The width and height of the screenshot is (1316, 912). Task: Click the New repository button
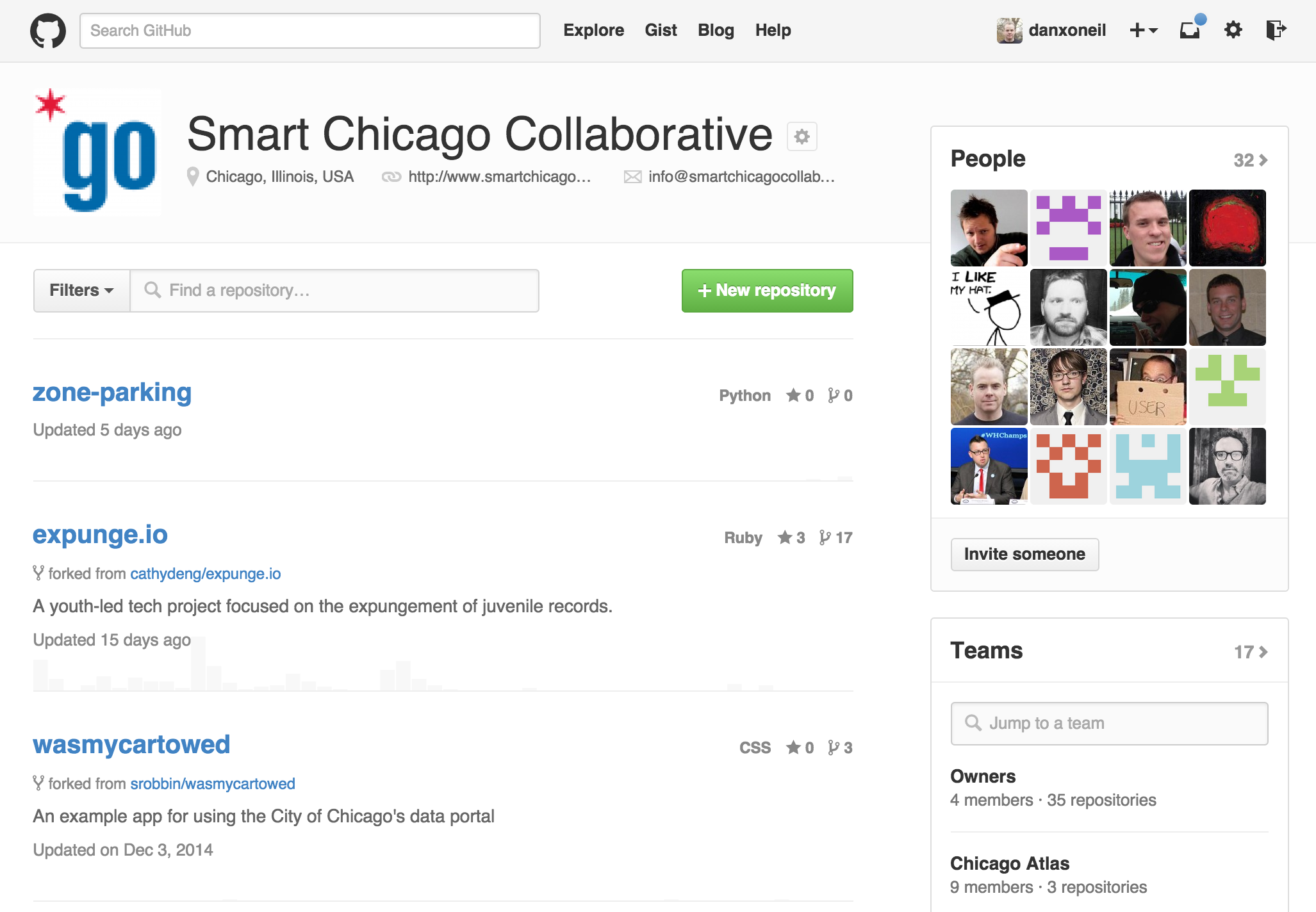click(767, 291)
